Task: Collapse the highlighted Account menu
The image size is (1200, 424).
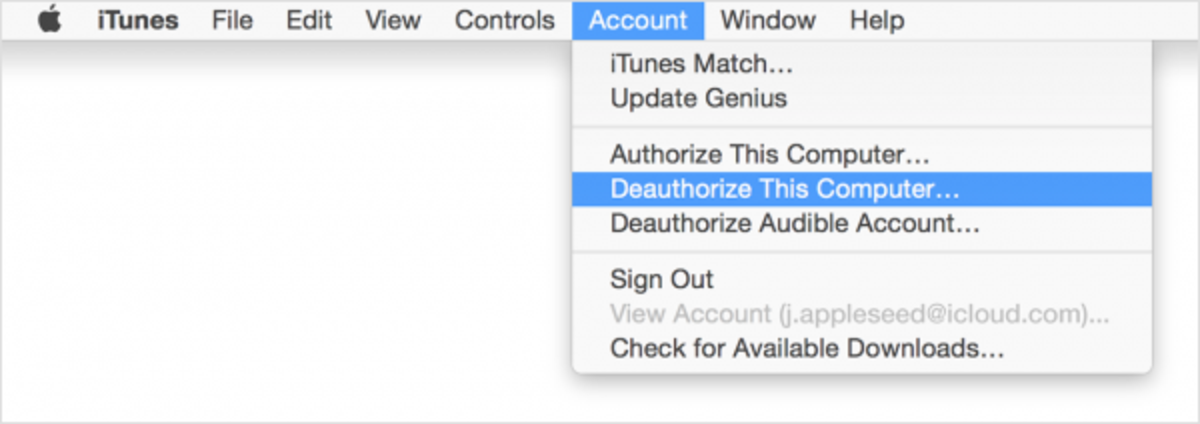Action: [638, 20]
